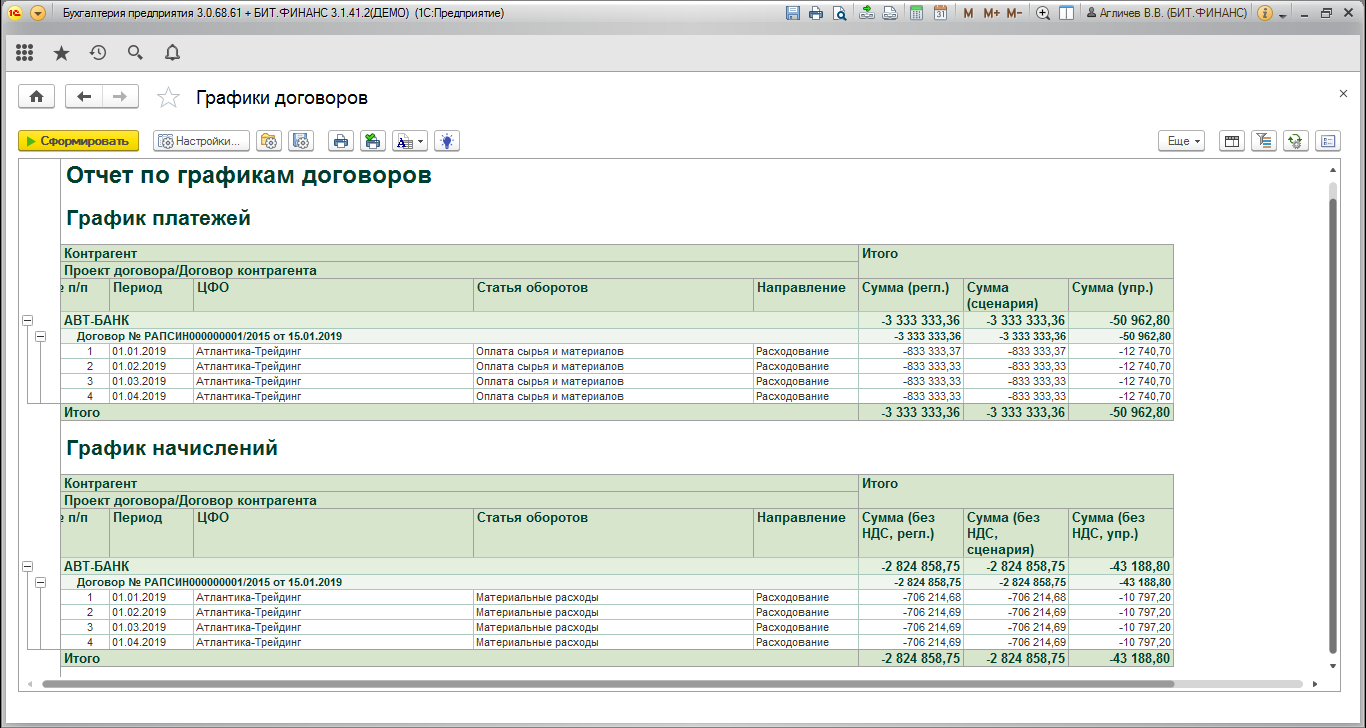
Task: Select the График платежей heading
Action: point(158,218)
